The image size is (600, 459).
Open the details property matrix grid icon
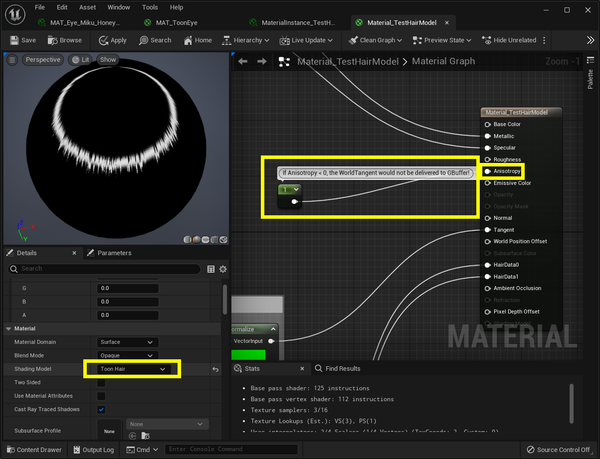coord(211,269)
